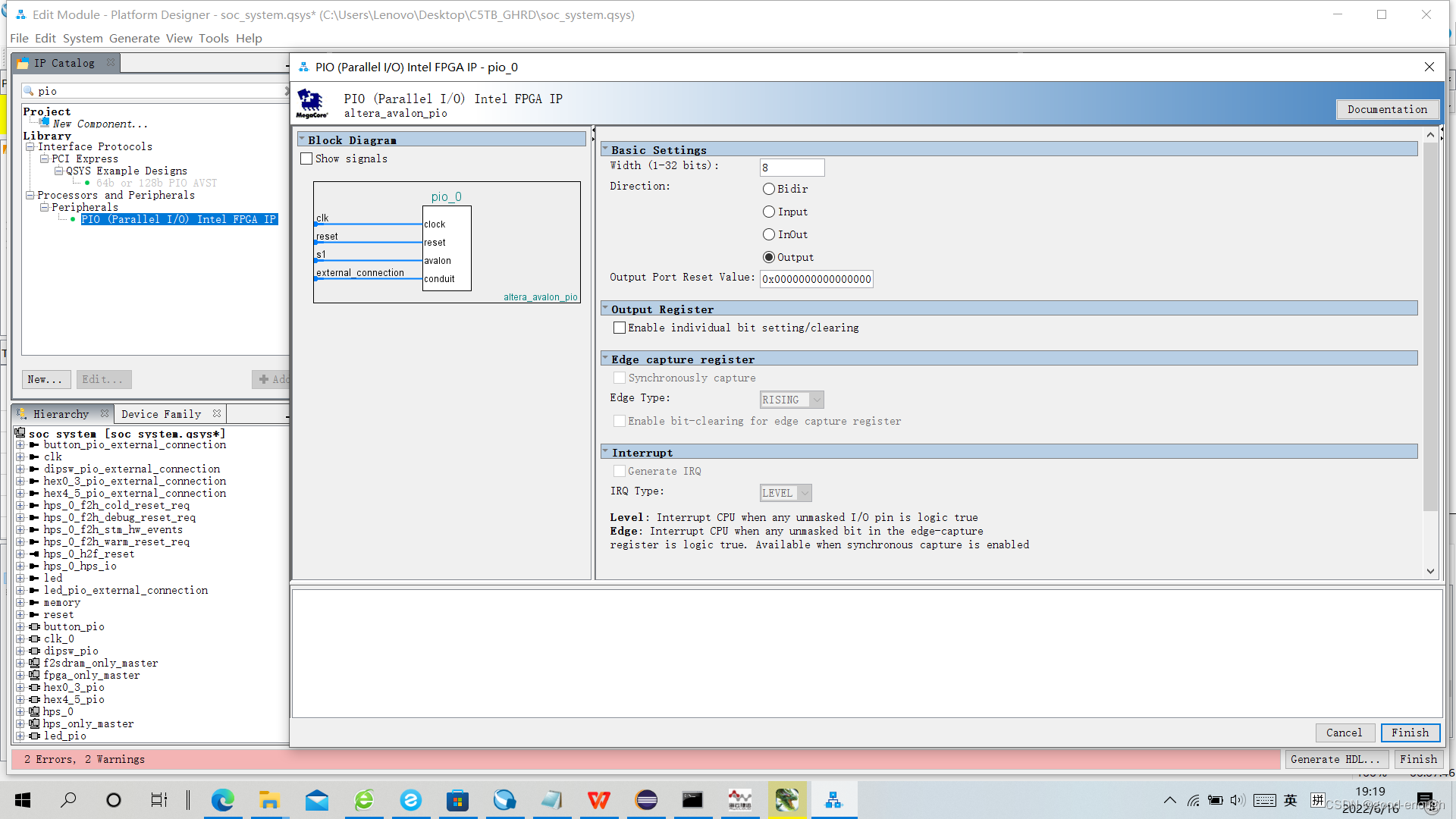Image resolution: width=1456 pixels, height=819 pixels.
Task: Close the Device Family tab via X icon
Action: pyautogui.click(x=217, y=414)
